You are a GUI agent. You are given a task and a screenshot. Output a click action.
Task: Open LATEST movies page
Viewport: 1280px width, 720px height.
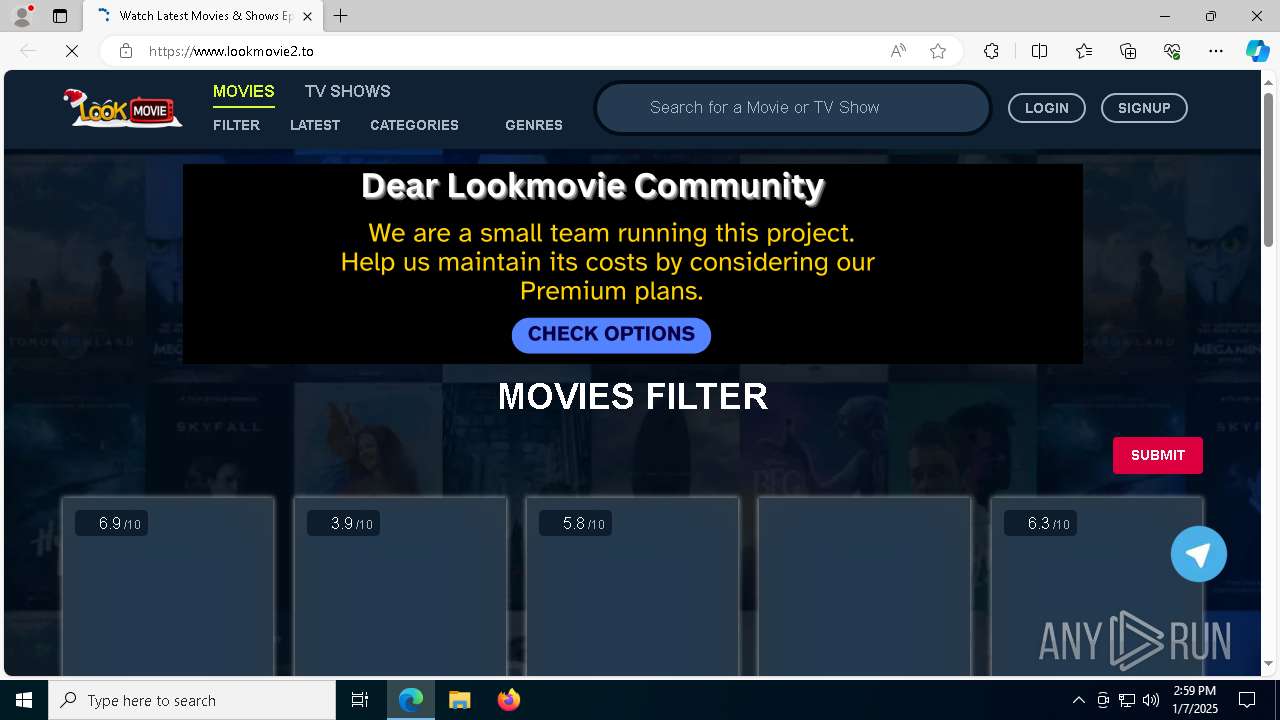click(x=315, y=125)
